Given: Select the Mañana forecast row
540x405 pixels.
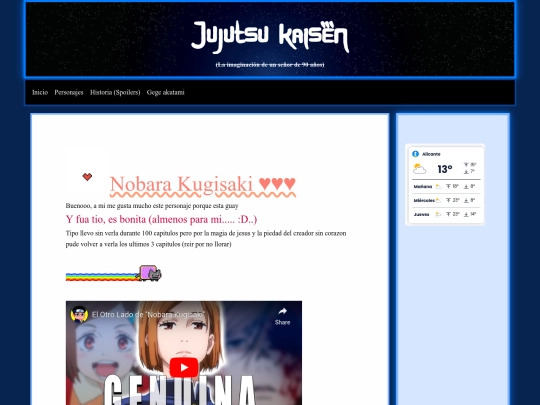Looking at the screenshot, I should (446, 186).
